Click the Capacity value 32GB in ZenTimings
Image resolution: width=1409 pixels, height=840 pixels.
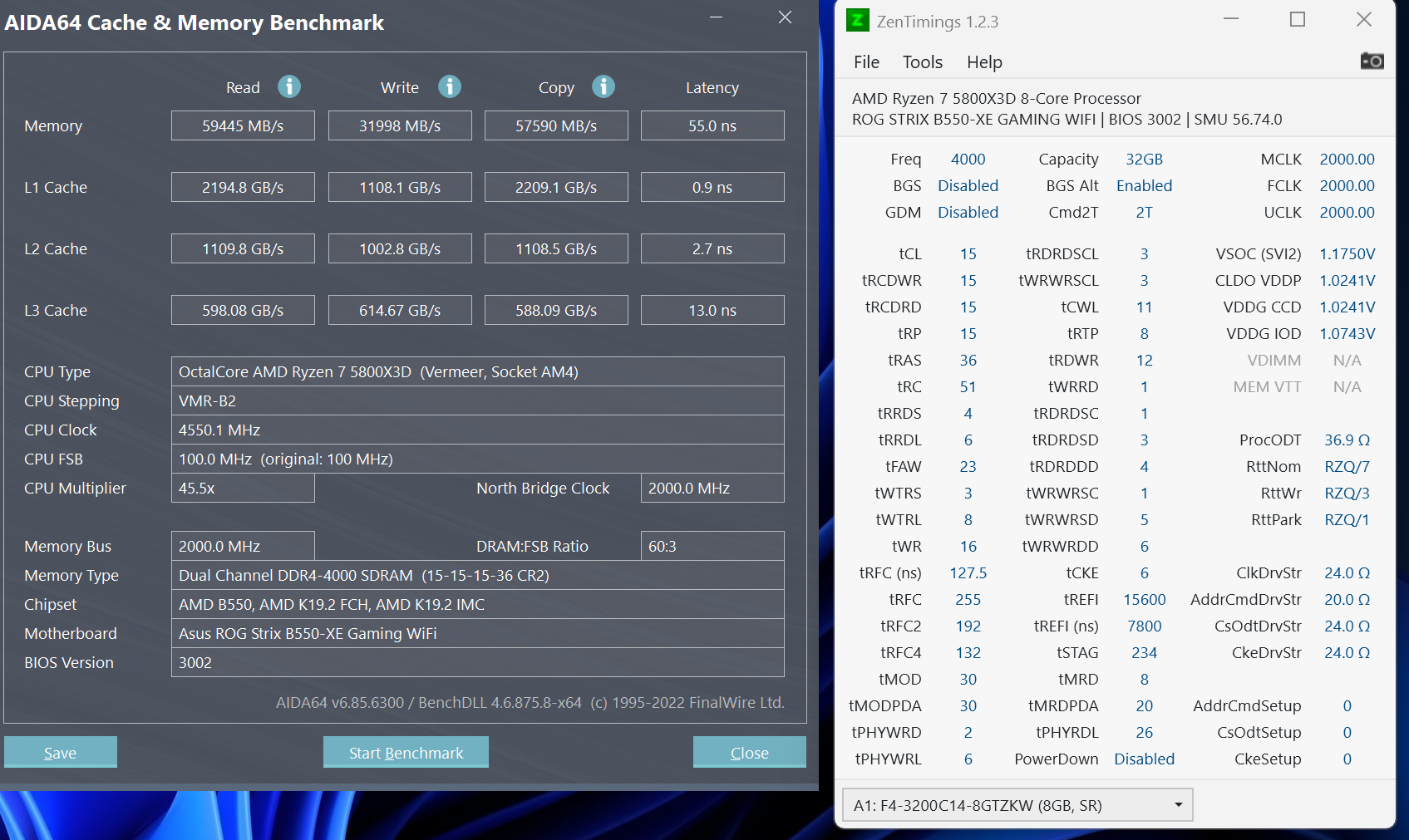point(1144,159)
